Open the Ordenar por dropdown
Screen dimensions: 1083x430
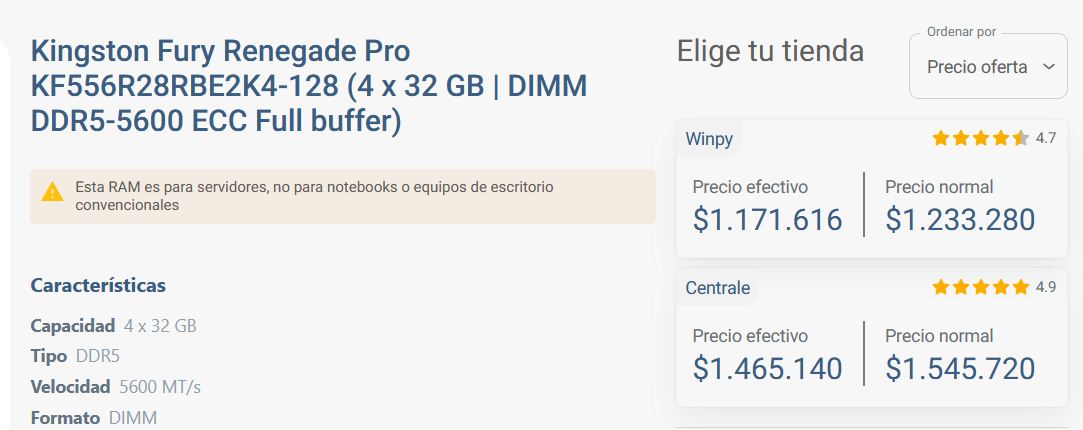pos(988,67)
